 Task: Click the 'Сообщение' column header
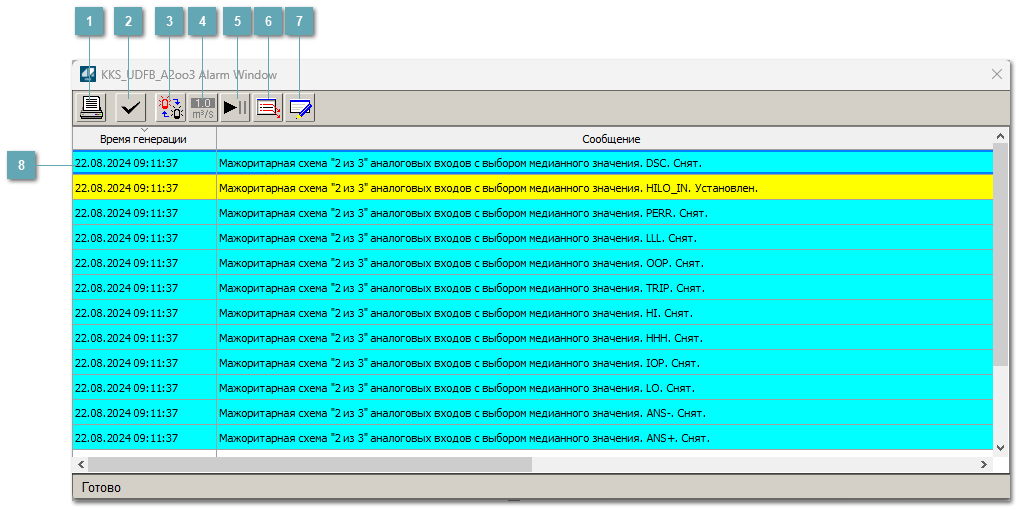(x=611, y=139)
